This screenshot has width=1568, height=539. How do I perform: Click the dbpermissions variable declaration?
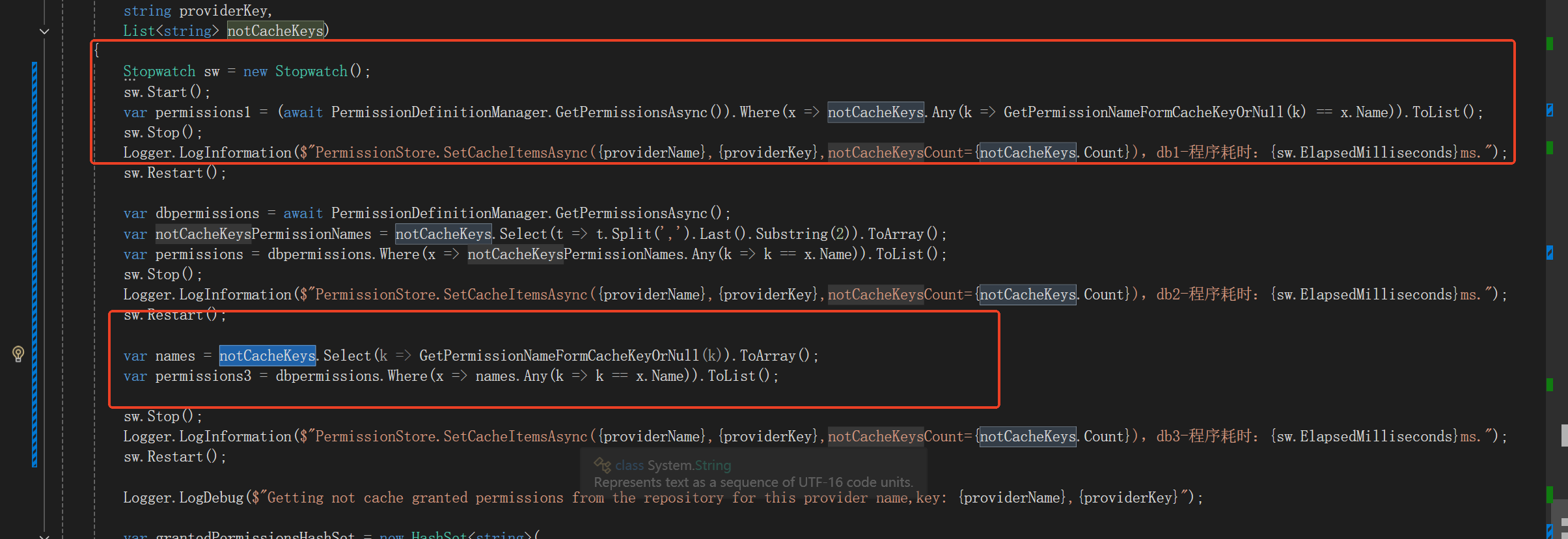point(207,214)
